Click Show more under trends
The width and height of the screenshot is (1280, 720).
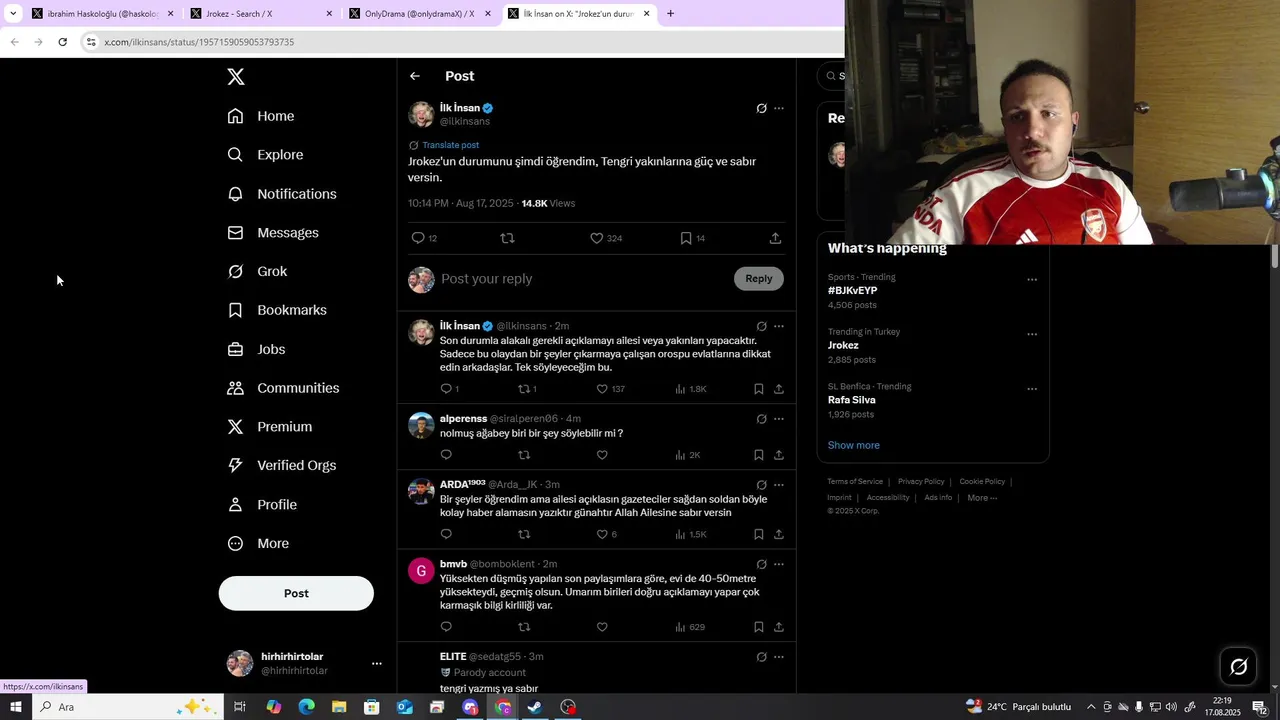[x=853, y=445]
